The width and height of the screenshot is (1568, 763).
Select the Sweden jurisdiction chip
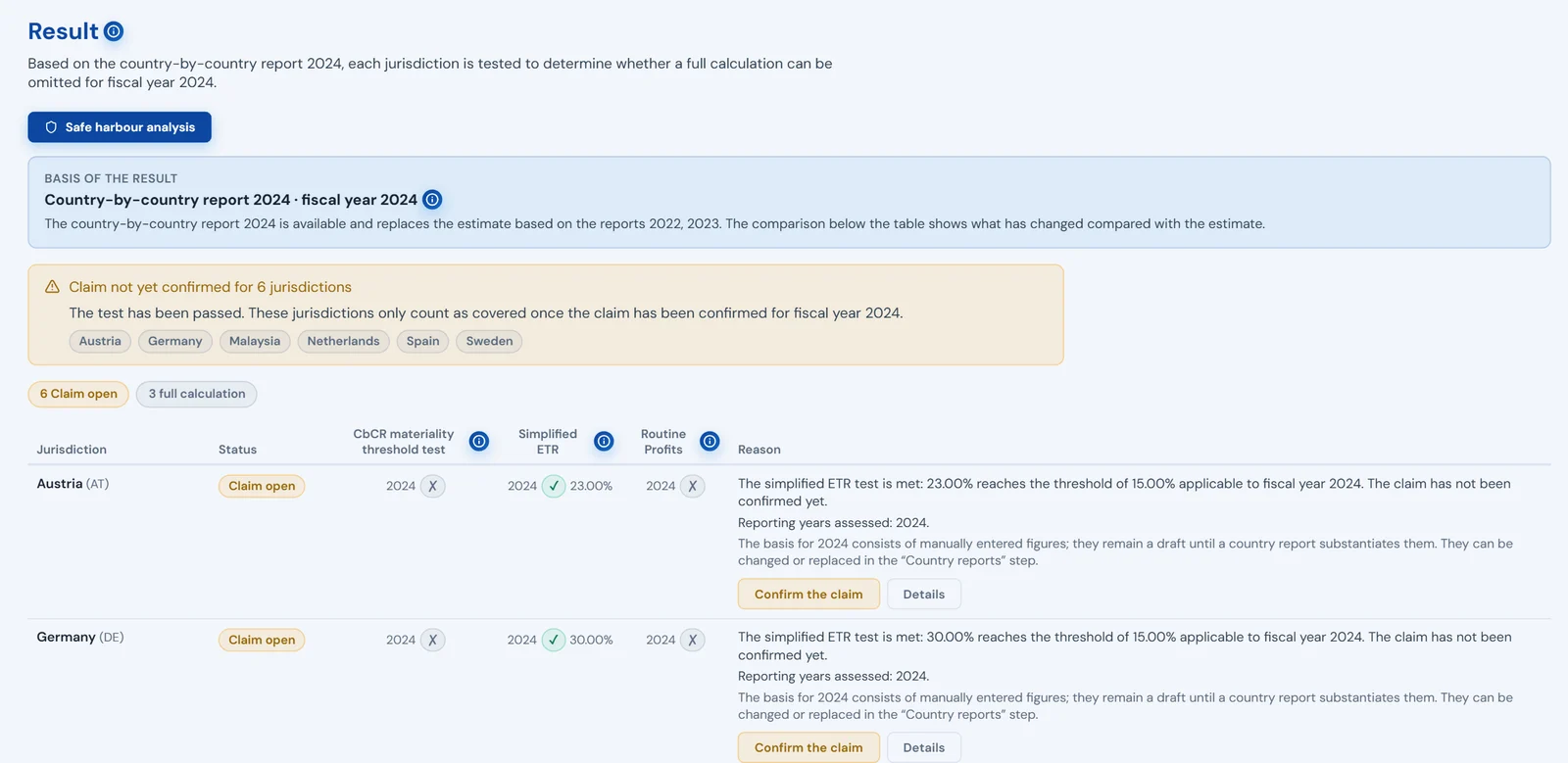489,341
